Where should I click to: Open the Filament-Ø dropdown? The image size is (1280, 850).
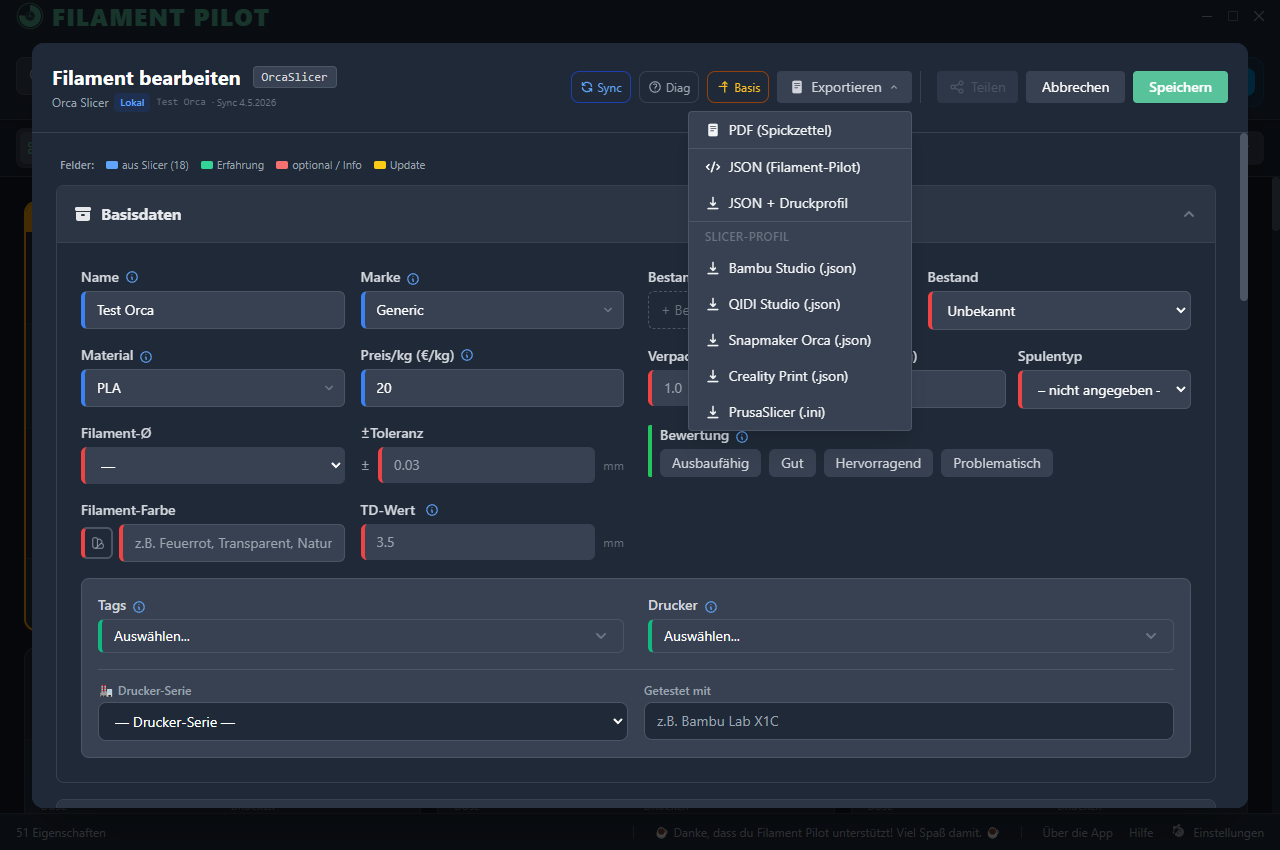pos(213,466)
